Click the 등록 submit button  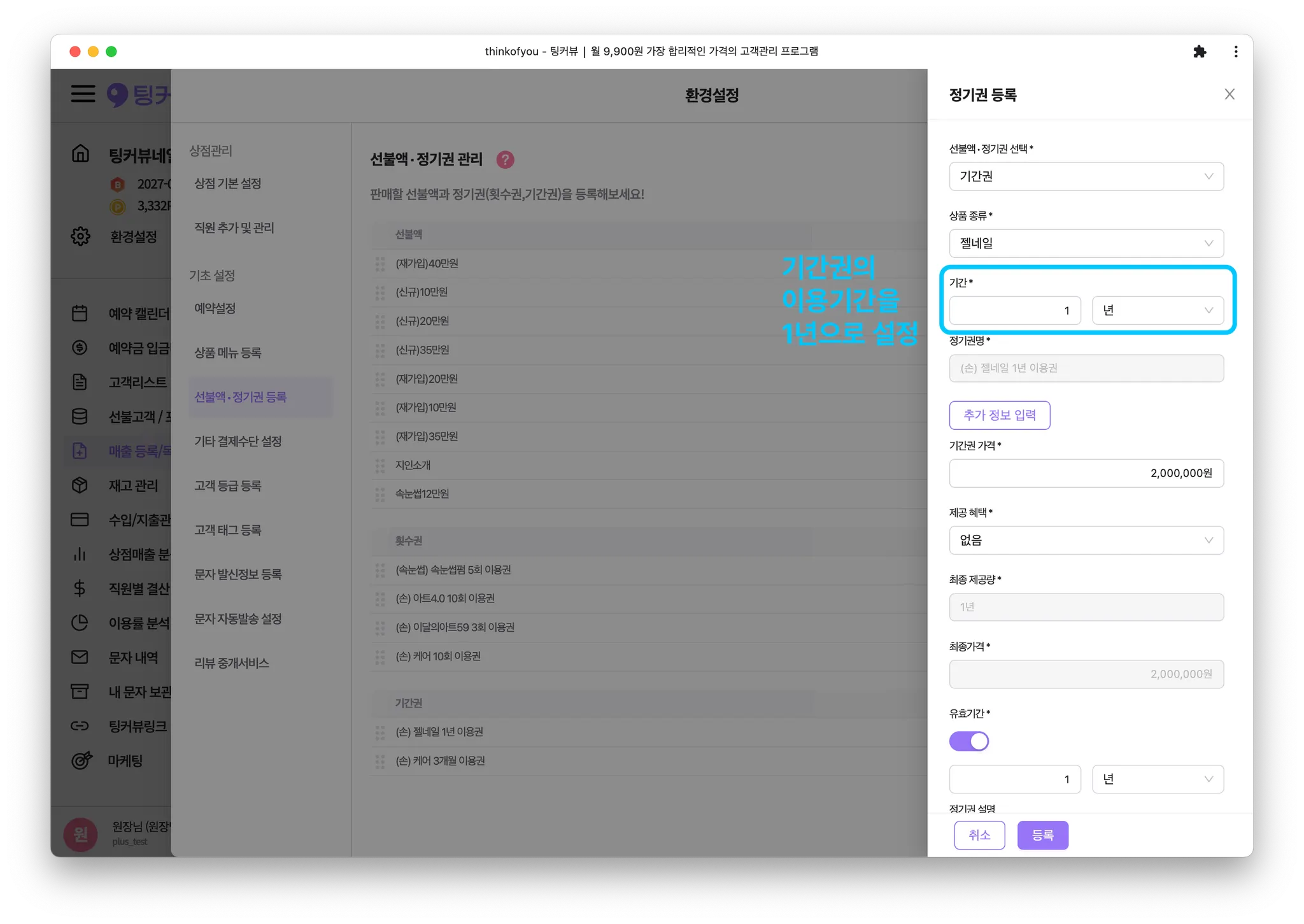click(x=1042, y=835)
